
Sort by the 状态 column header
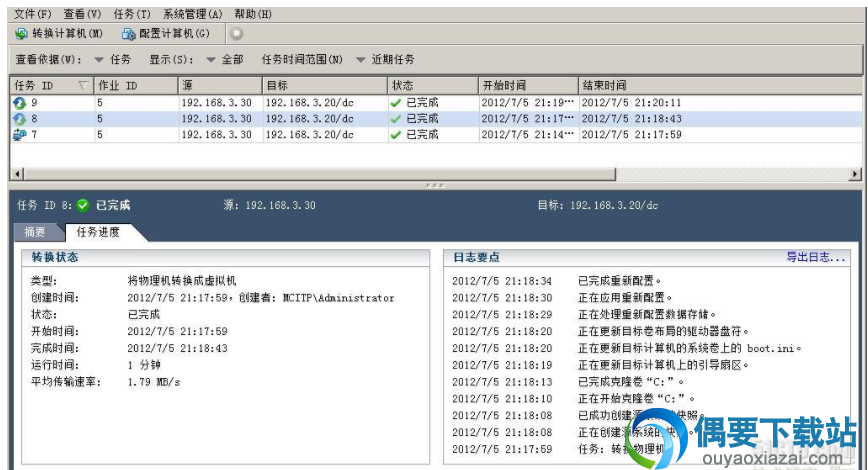pos(433,85)
